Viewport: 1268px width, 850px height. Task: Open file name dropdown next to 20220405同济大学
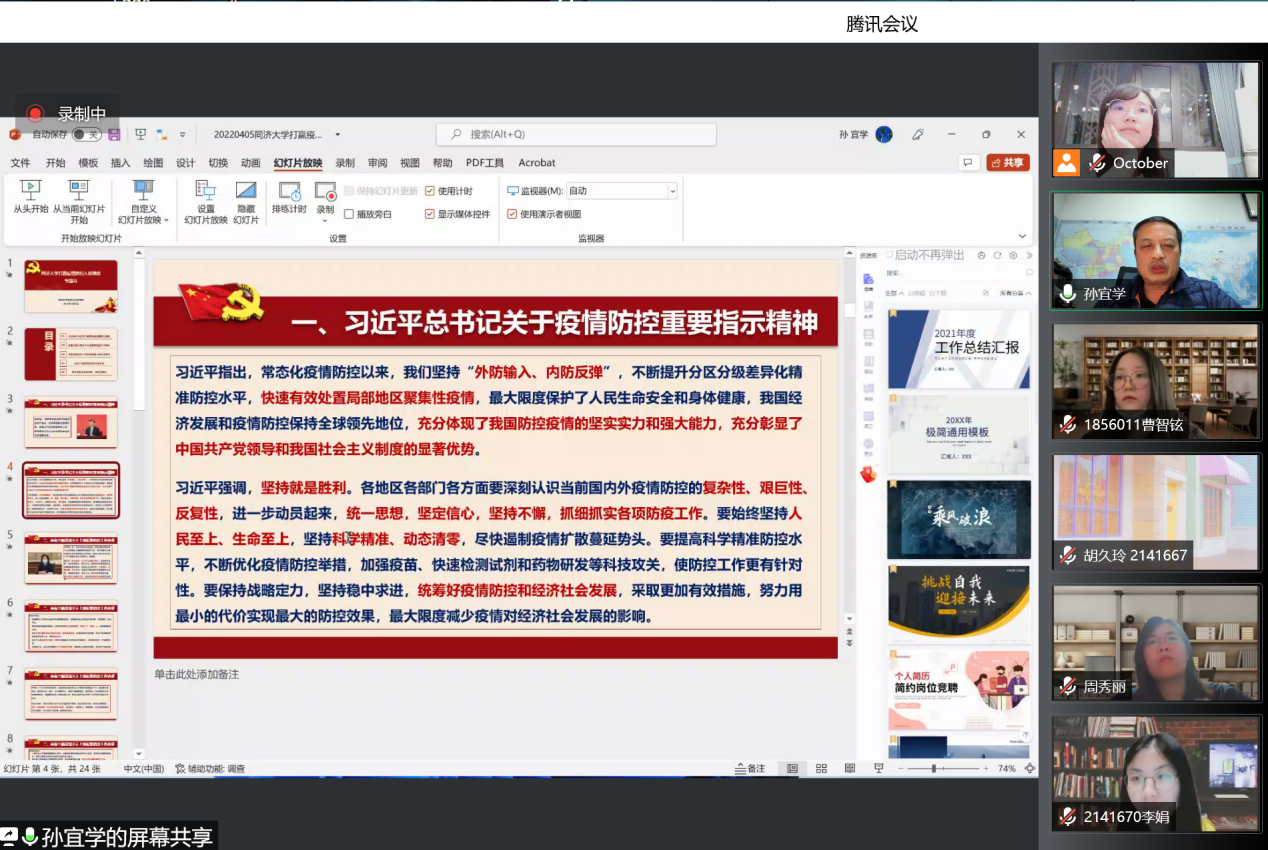tap(338, 134)
